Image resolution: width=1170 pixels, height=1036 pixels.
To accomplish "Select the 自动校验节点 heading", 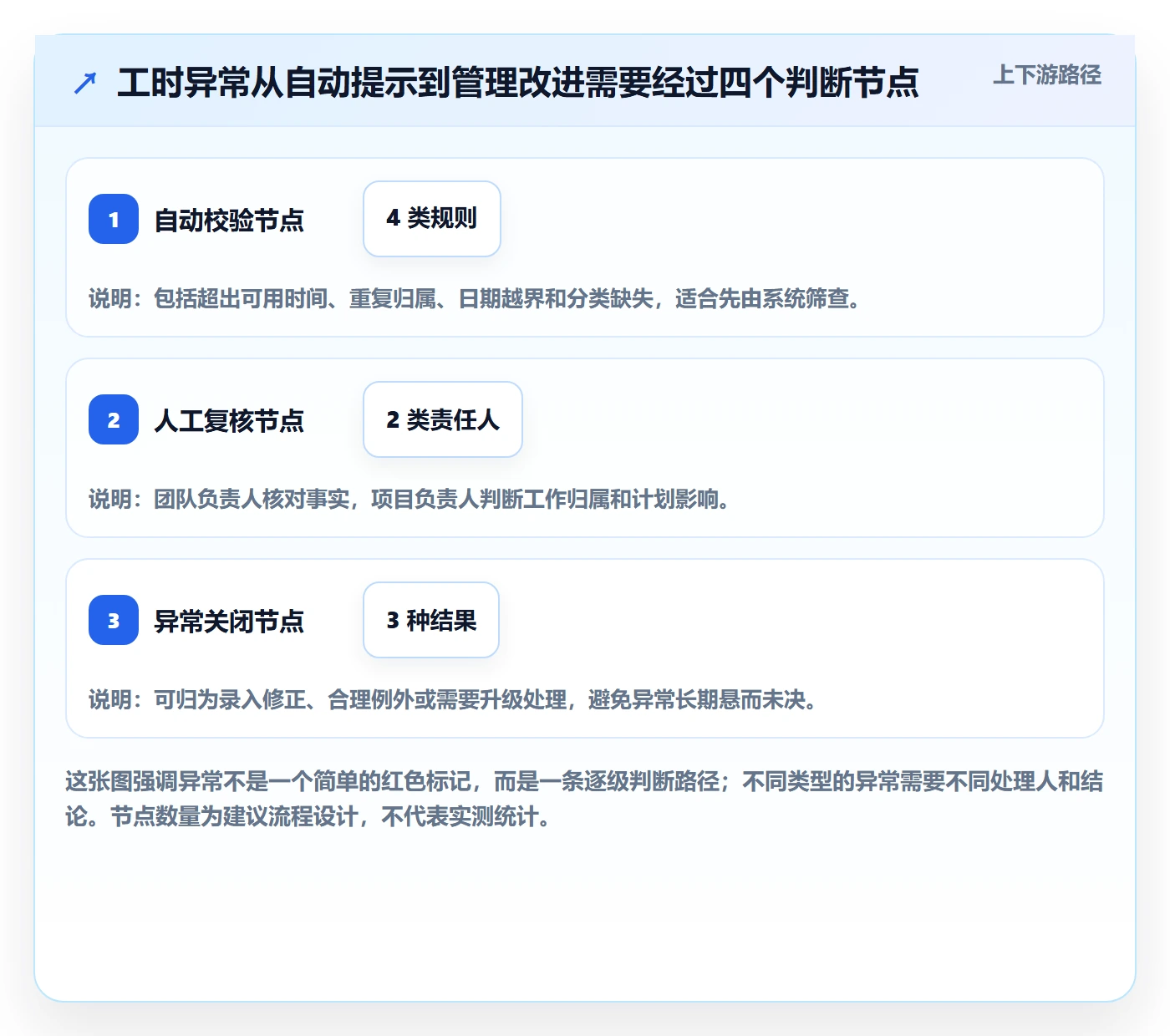I will click(x=229, y=220).
